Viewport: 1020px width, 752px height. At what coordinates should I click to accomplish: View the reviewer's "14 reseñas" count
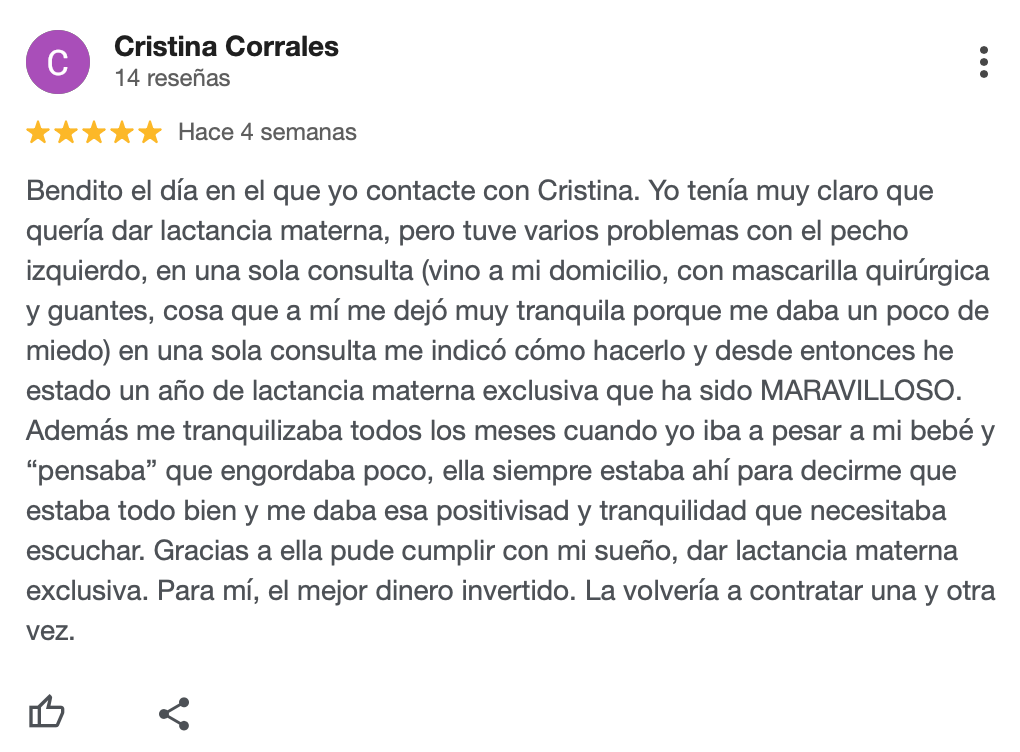click(x=172, y=78)
